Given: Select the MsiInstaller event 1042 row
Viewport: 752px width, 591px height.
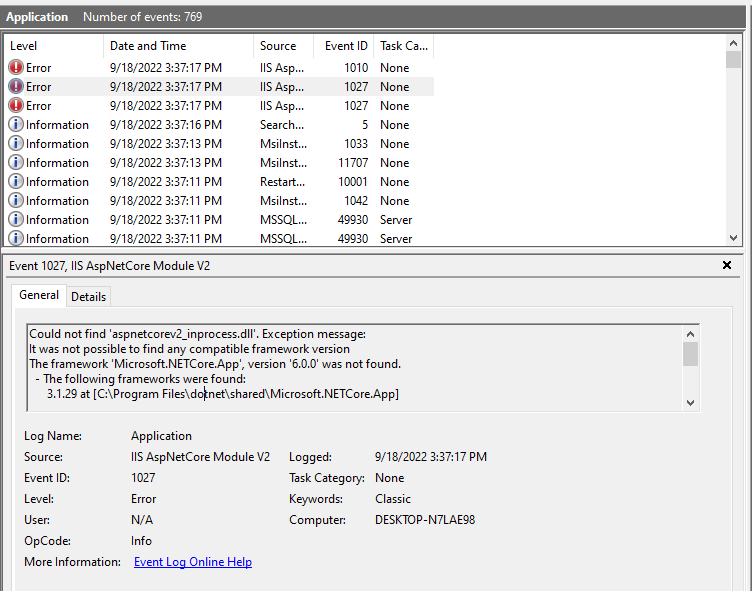Looking at the screenshot, I should [219, 201].
